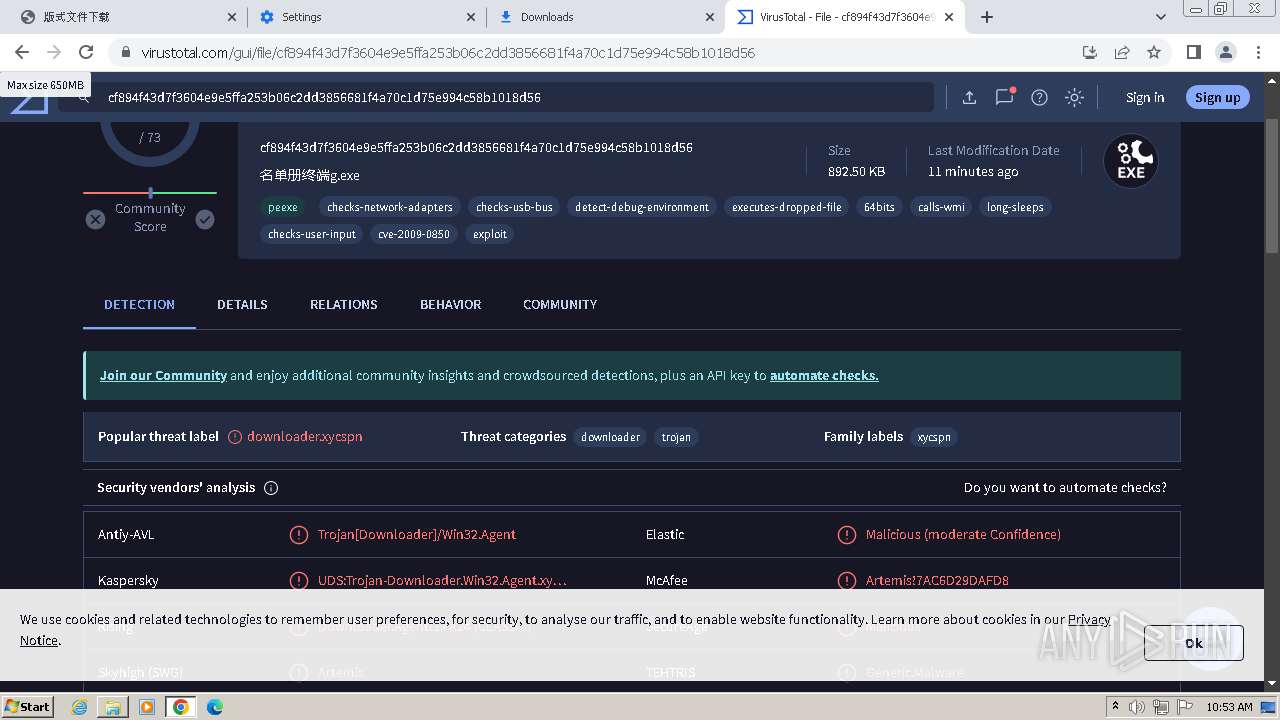
Task: Click the browser address bar URL
Action: [448, 52]
